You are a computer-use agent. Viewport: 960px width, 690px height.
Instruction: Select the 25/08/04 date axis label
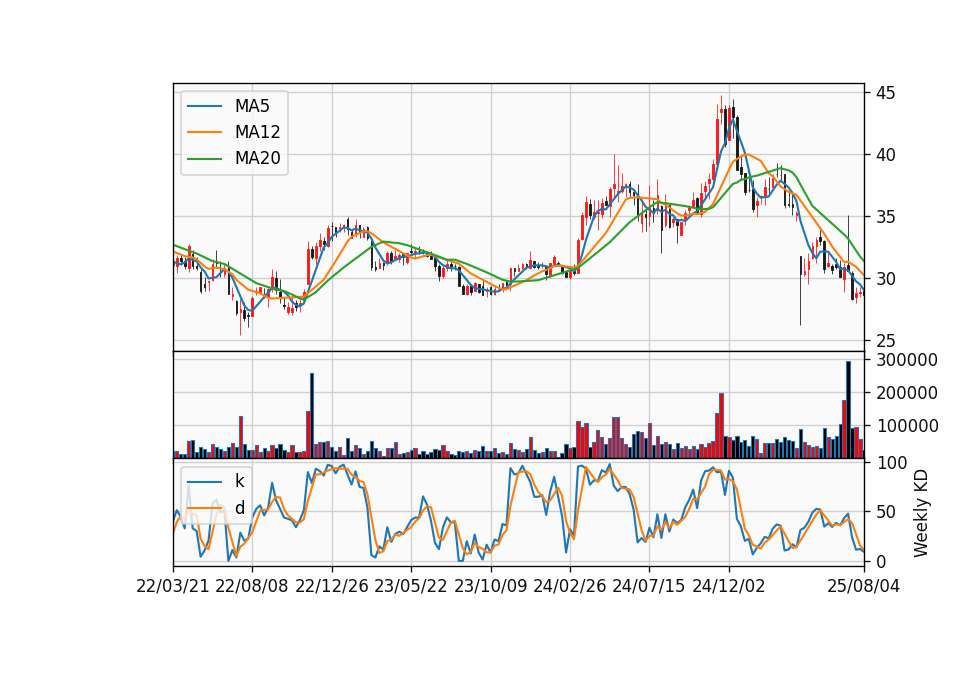tap(864, 586)
